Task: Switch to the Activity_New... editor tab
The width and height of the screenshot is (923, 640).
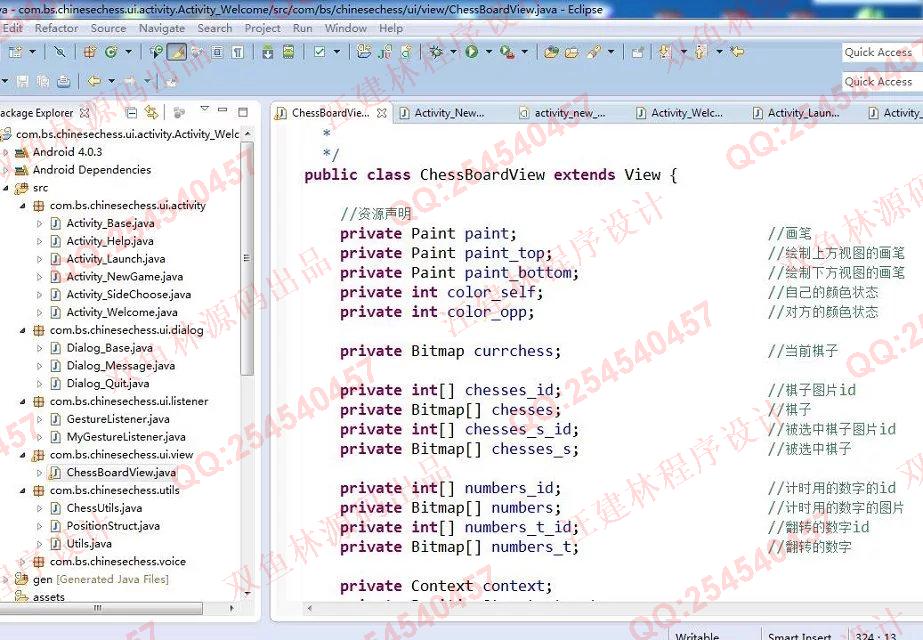Action: tap(449, 112)
